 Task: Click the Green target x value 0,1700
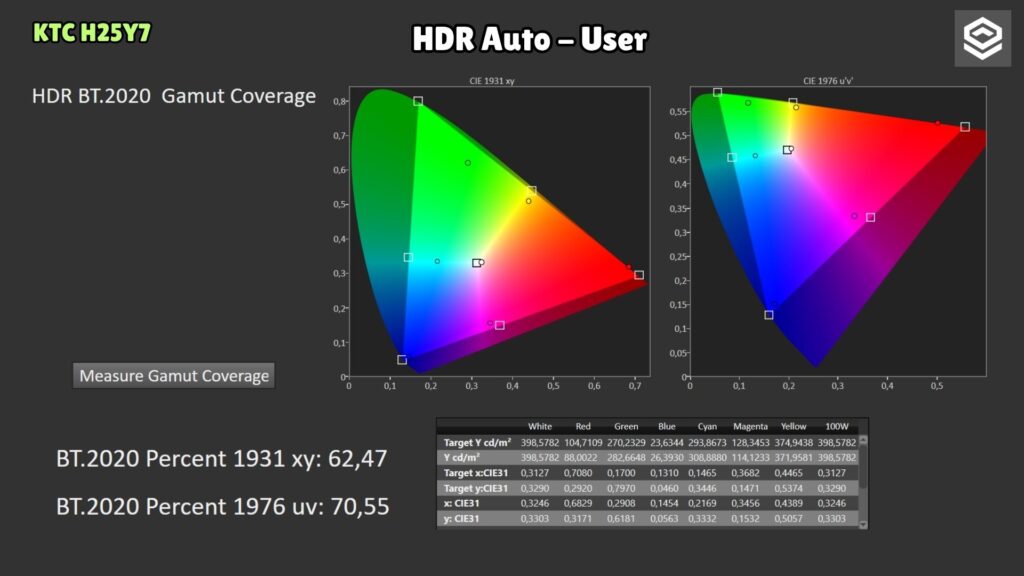(620, 473)
